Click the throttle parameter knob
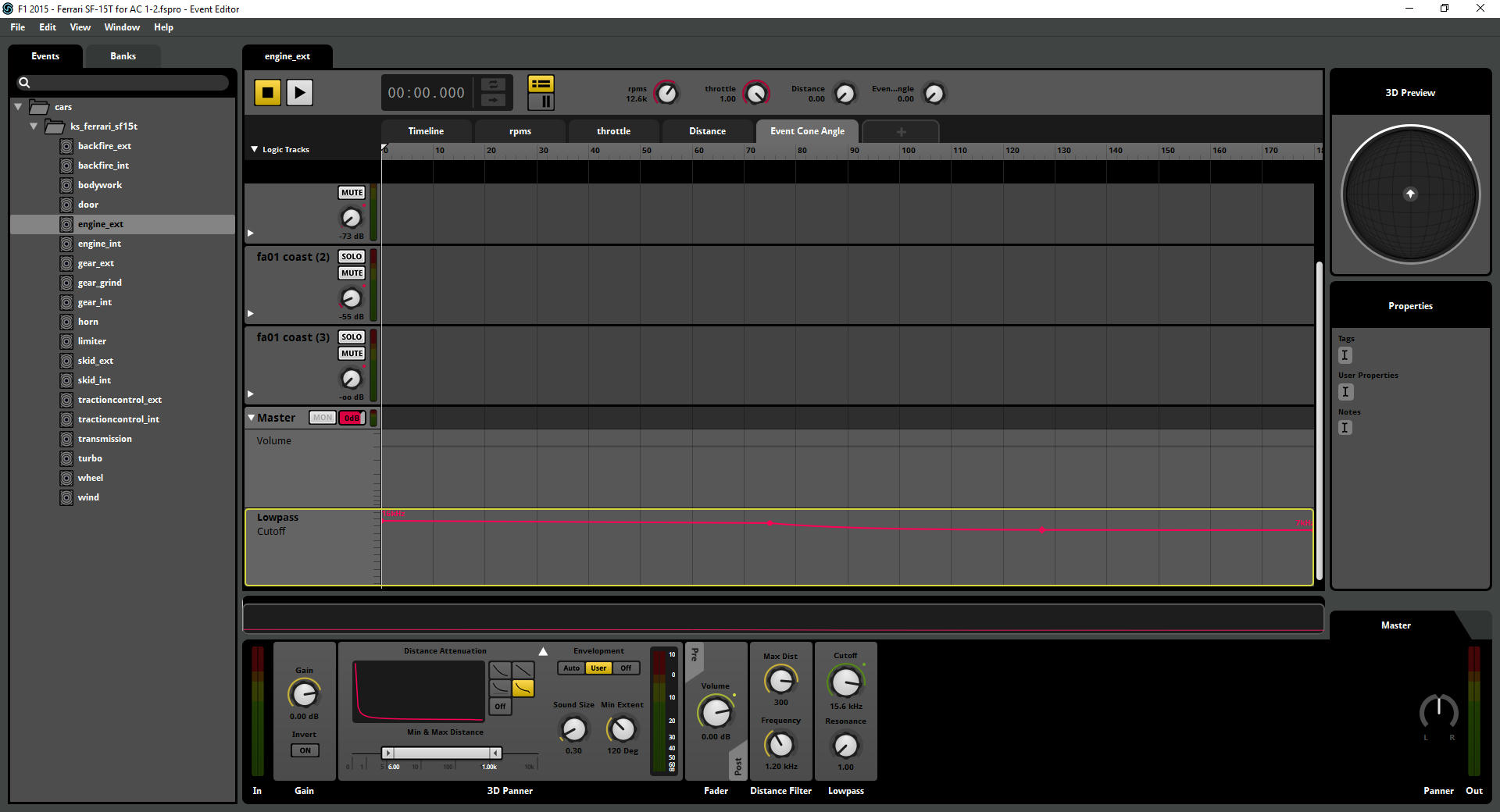 755,94
